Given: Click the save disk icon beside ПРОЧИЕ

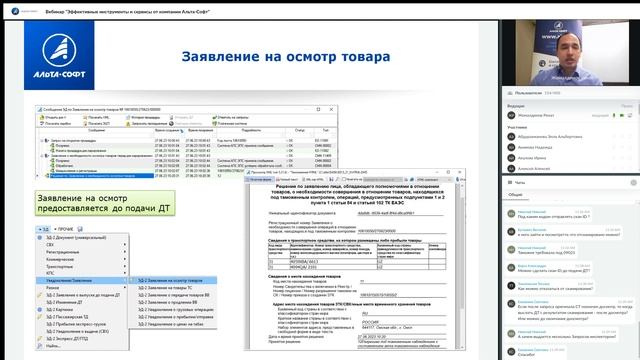Looking at the screenshot, I should click(80, 229).
